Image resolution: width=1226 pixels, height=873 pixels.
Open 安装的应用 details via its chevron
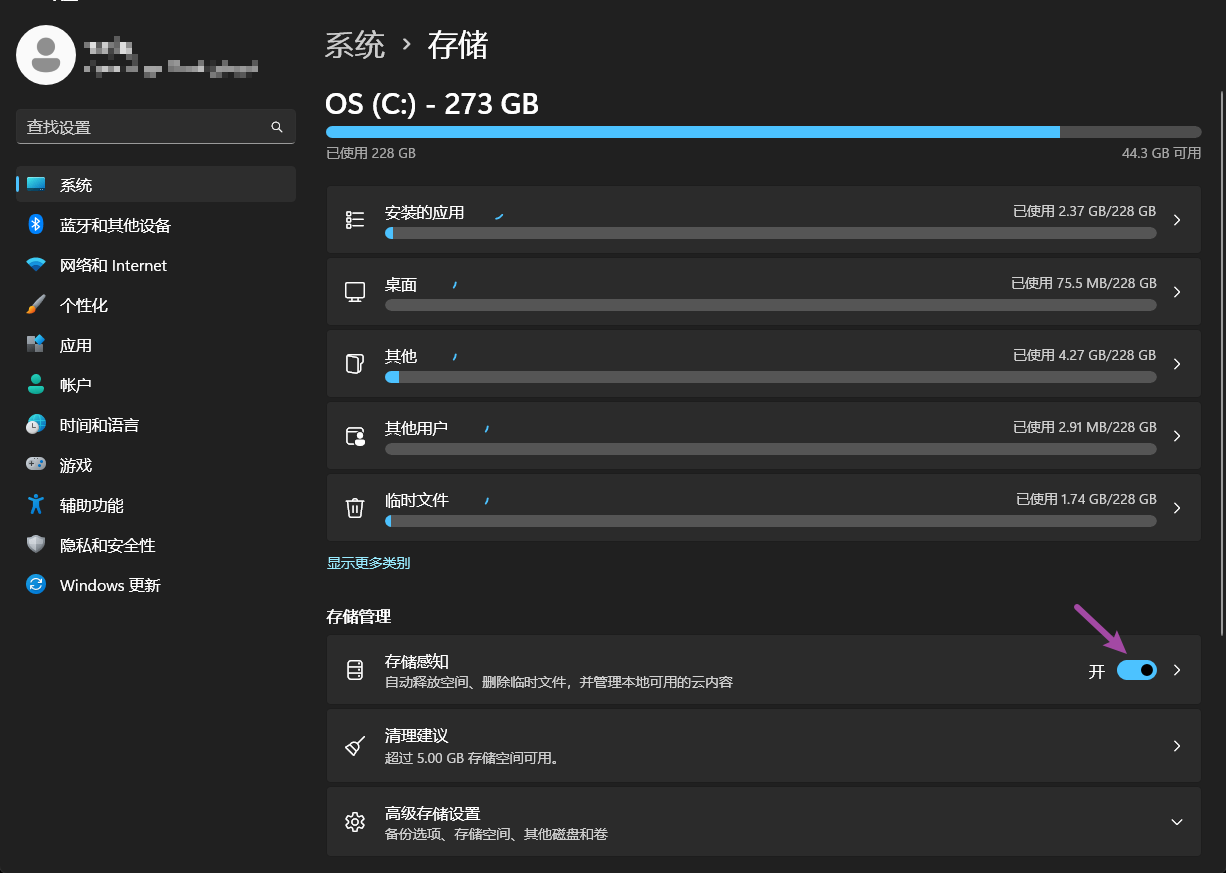pyautogui.click(x=1177, y=220)
